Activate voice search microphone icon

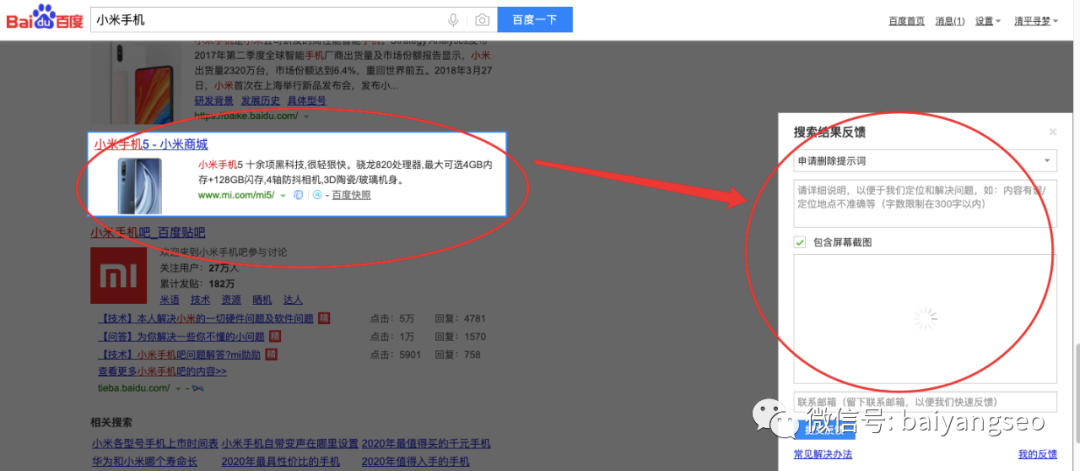(453, 20)
